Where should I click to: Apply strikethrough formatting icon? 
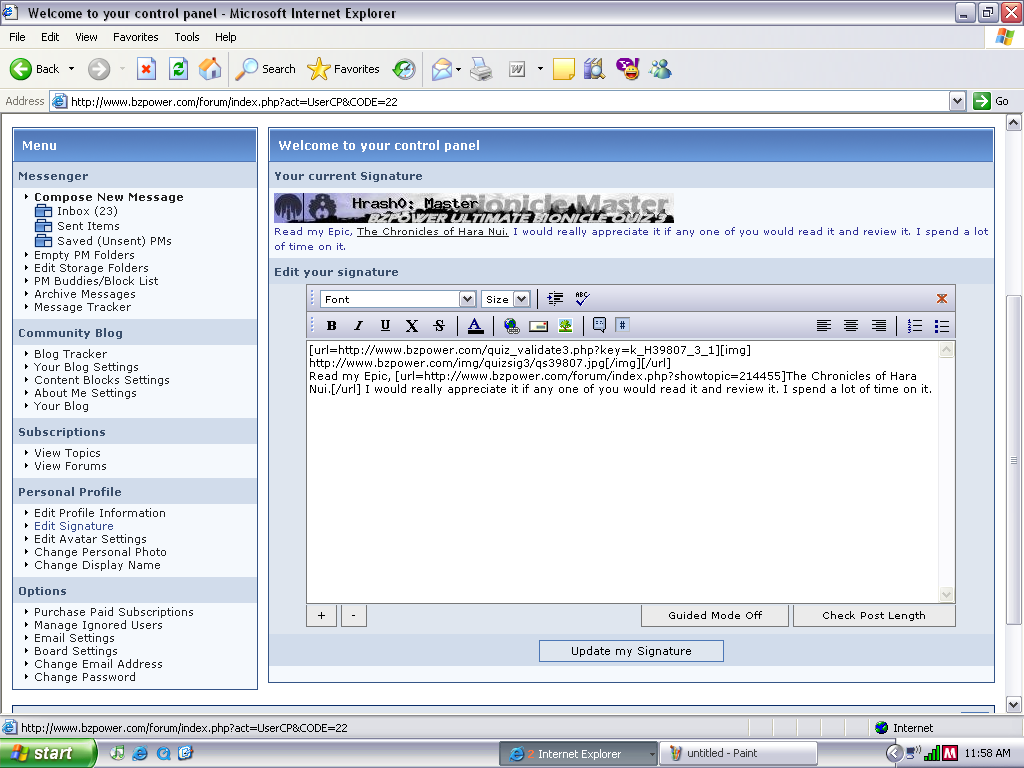pos(439,325)
